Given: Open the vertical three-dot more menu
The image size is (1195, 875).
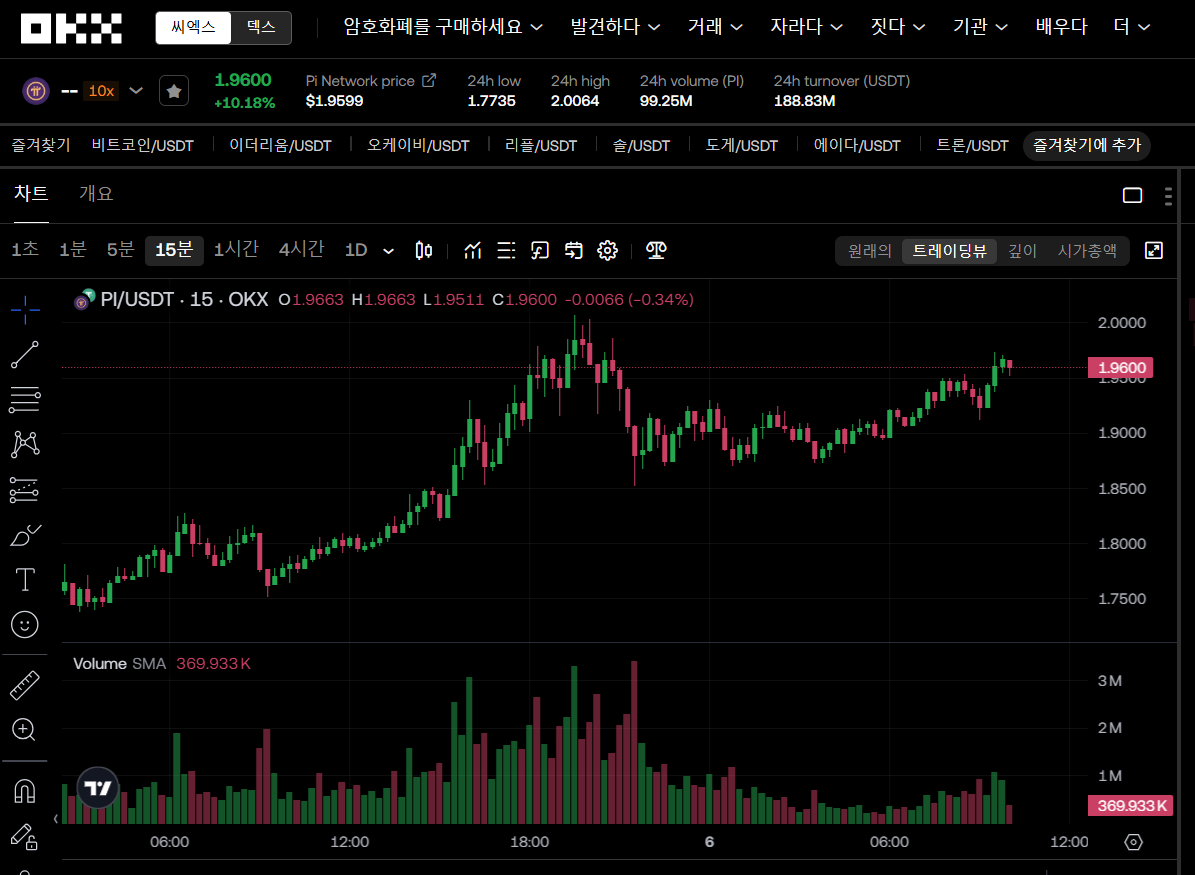Looking at the screenshot, I should (1168, 196).
